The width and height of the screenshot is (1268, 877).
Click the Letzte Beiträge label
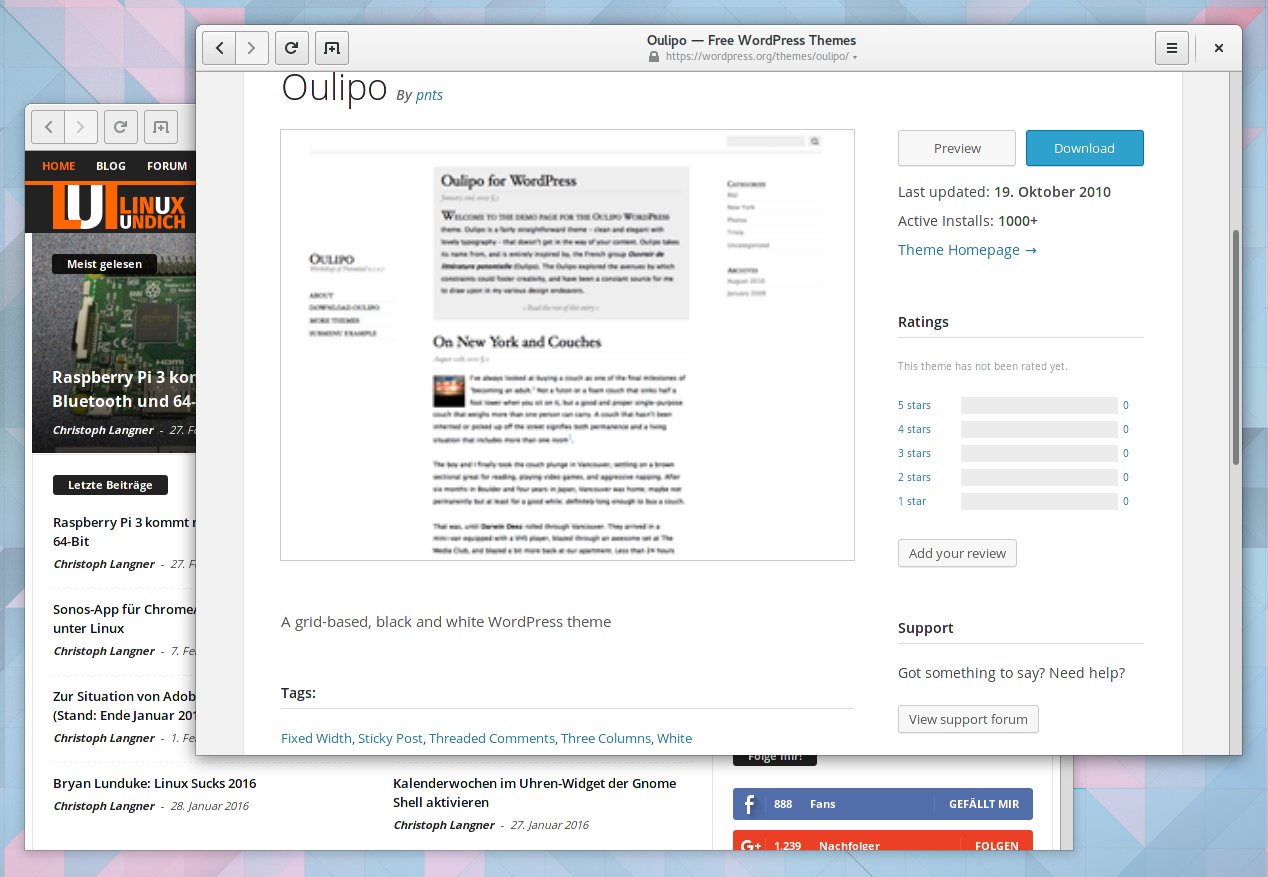pos(110,485)
